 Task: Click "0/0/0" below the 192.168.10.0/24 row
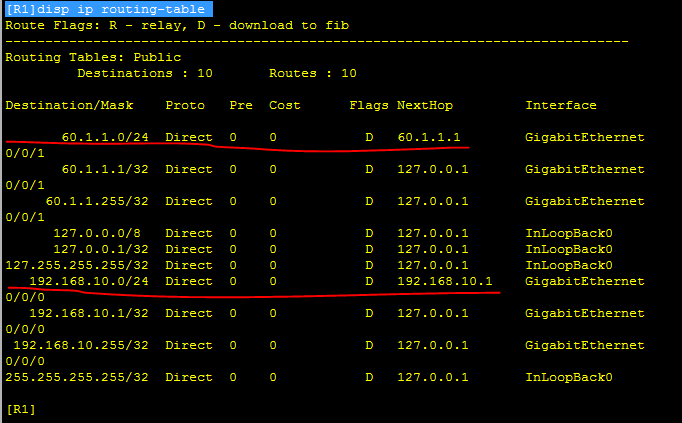point(25,297)
